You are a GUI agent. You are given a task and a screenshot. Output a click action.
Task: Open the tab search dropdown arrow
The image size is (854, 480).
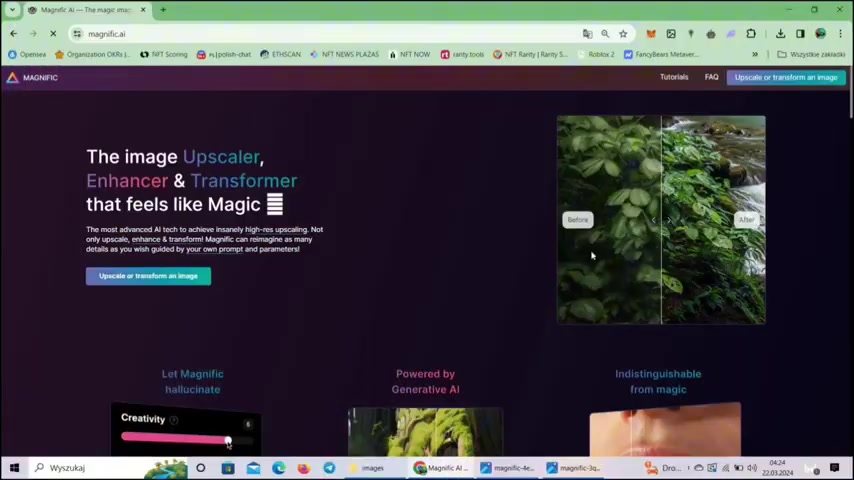(x=12, y=10)
